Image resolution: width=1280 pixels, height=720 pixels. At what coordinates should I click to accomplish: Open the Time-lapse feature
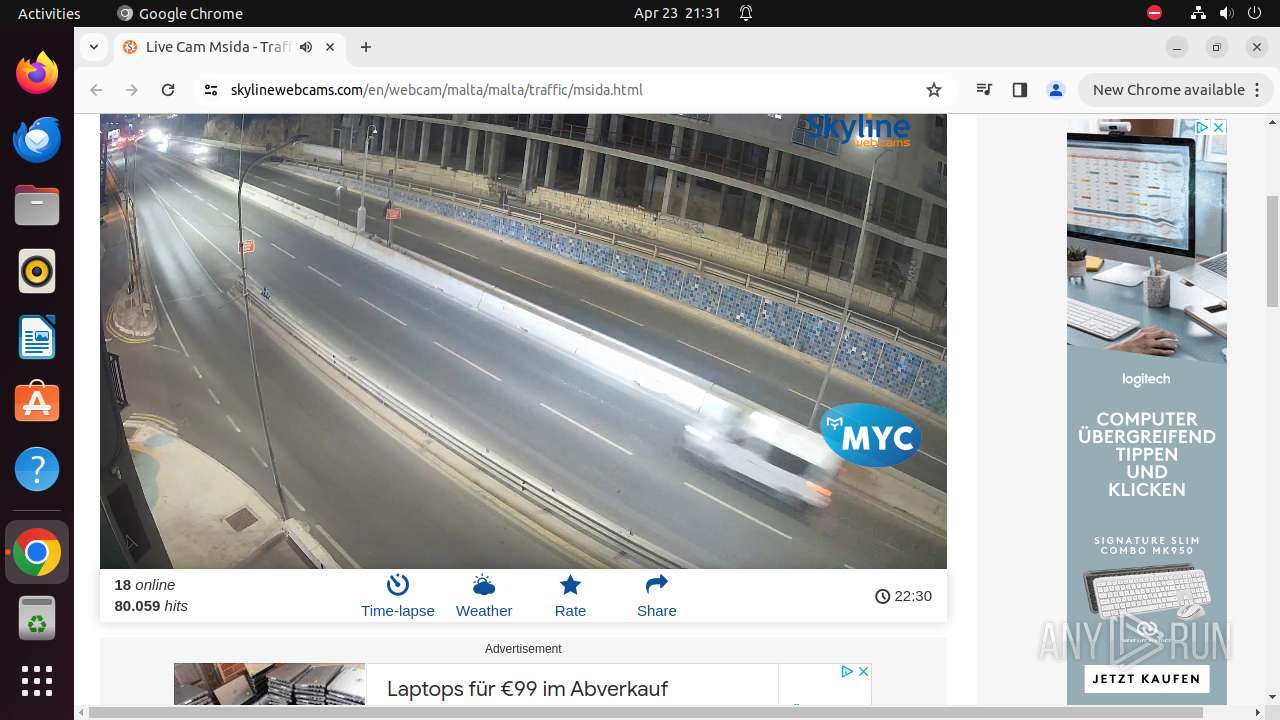click(397, 596)
